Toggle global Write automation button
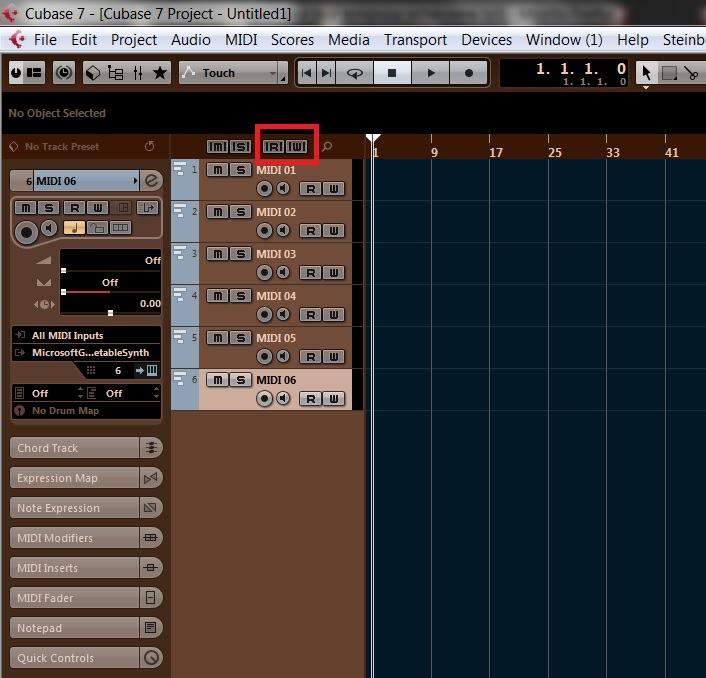This screenshot has width=706, height=678. [297, 146]
